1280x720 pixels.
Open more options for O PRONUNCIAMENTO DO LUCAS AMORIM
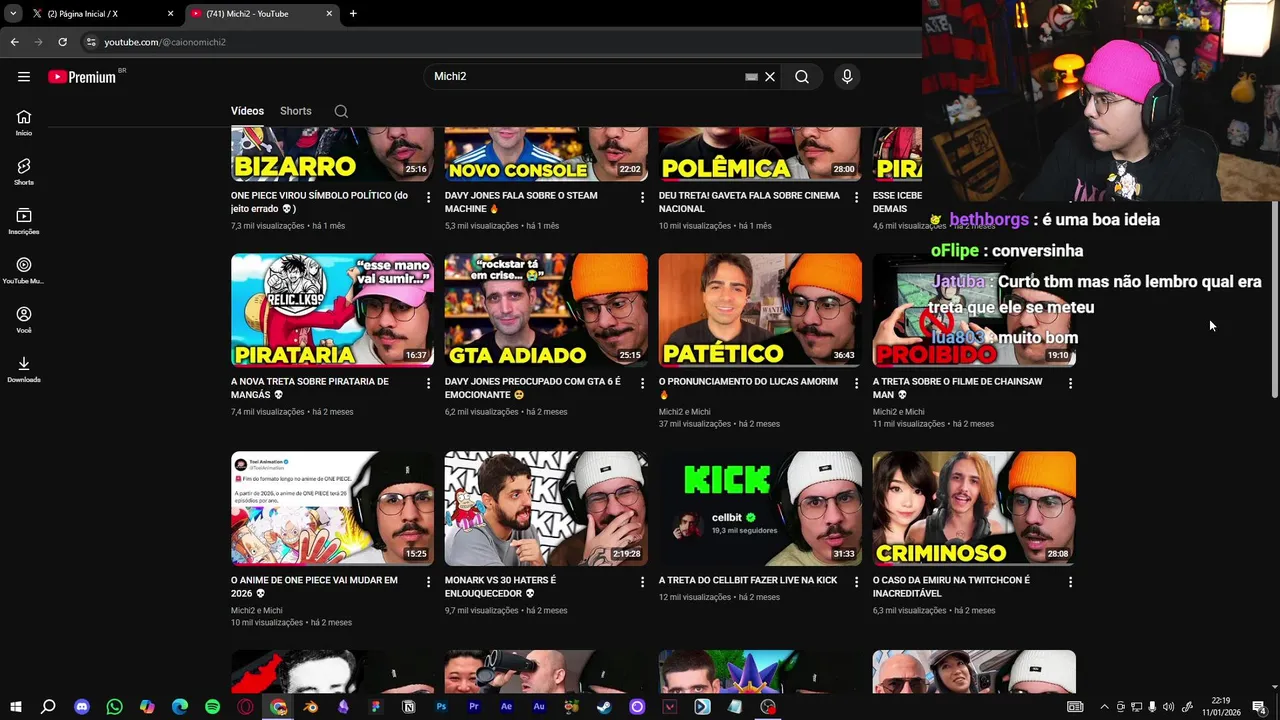point(856,384)
